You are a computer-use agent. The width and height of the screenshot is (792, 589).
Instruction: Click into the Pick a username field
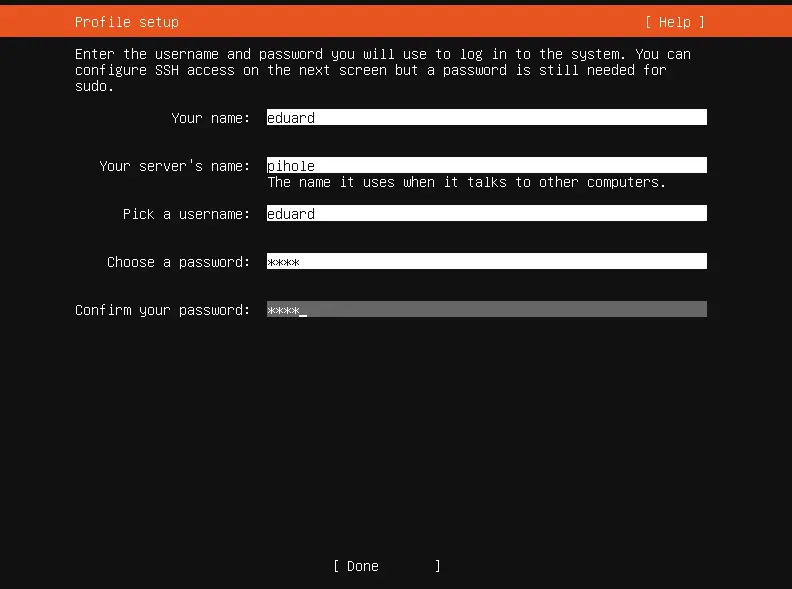click(486, 214)
